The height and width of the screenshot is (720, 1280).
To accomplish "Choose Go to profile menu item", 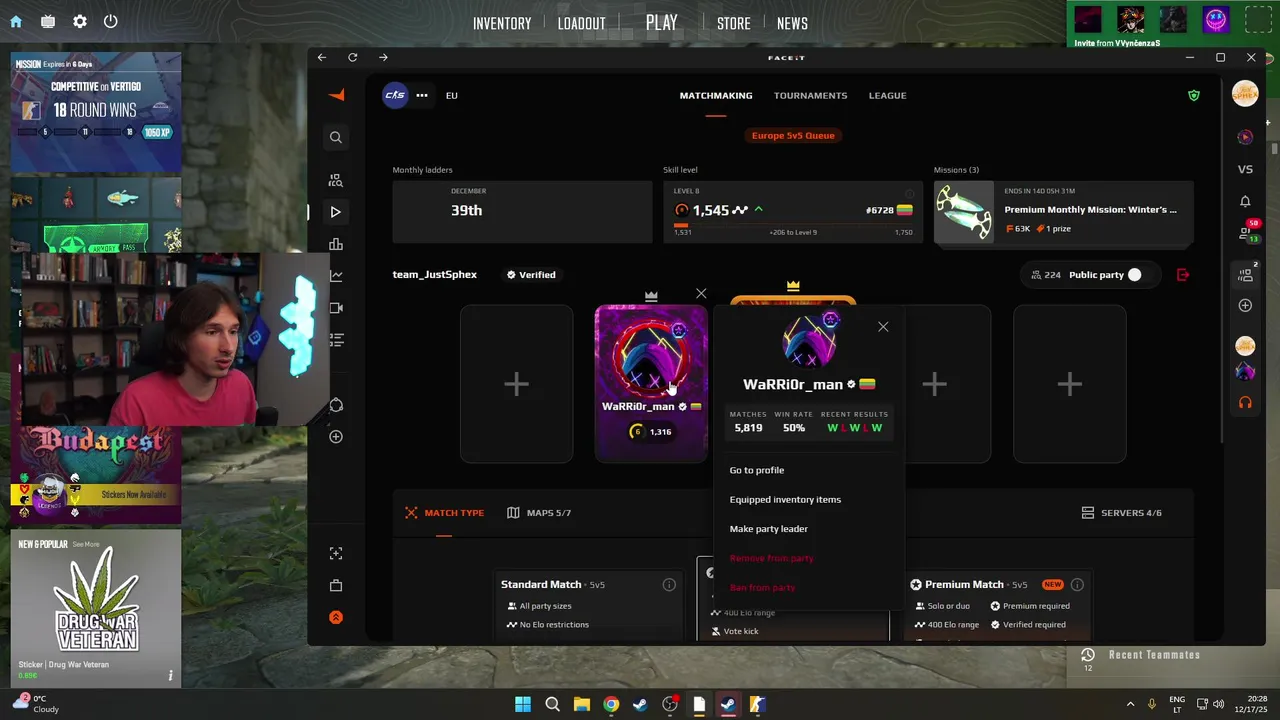I will tap(757, 470).
